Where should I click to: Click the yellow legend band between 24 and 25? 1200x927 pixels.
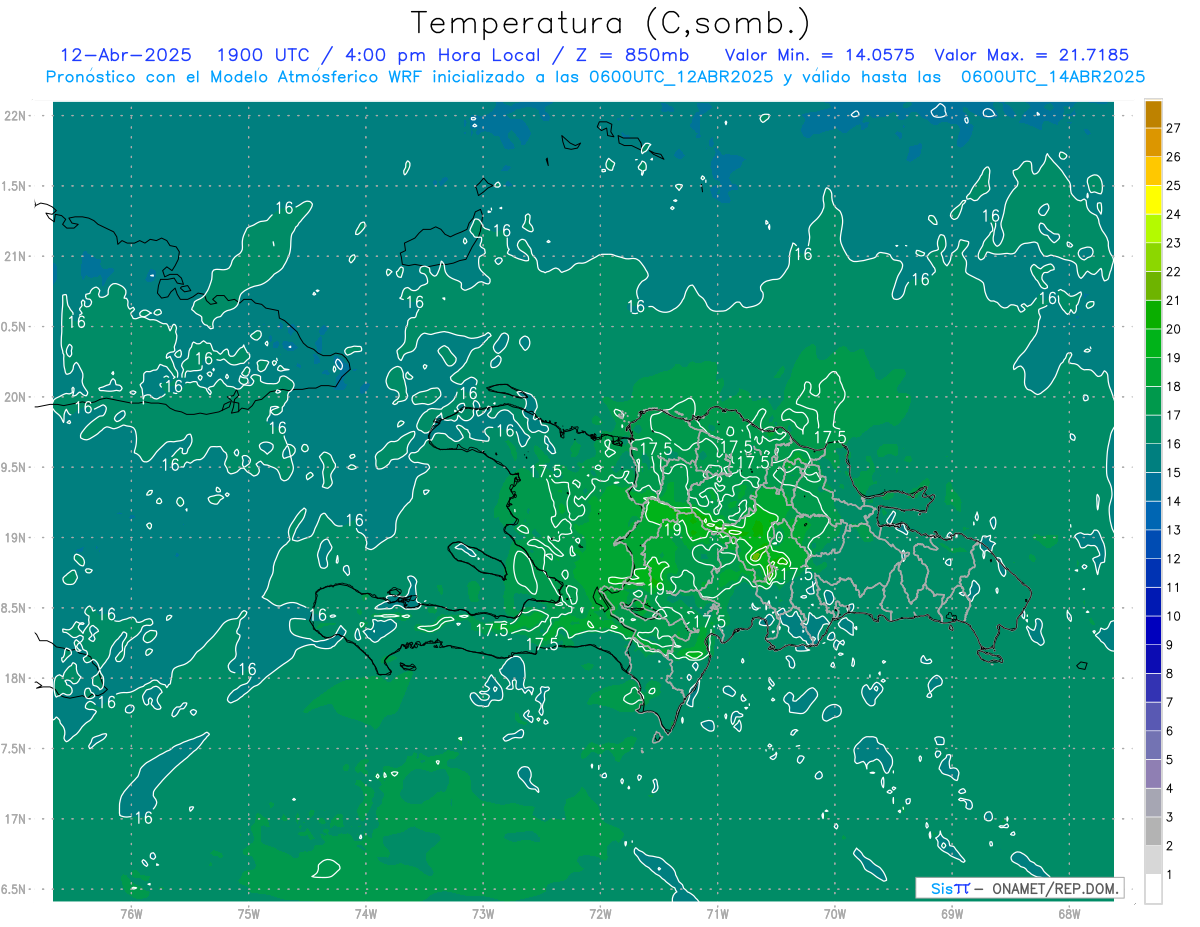point(1153,200)
